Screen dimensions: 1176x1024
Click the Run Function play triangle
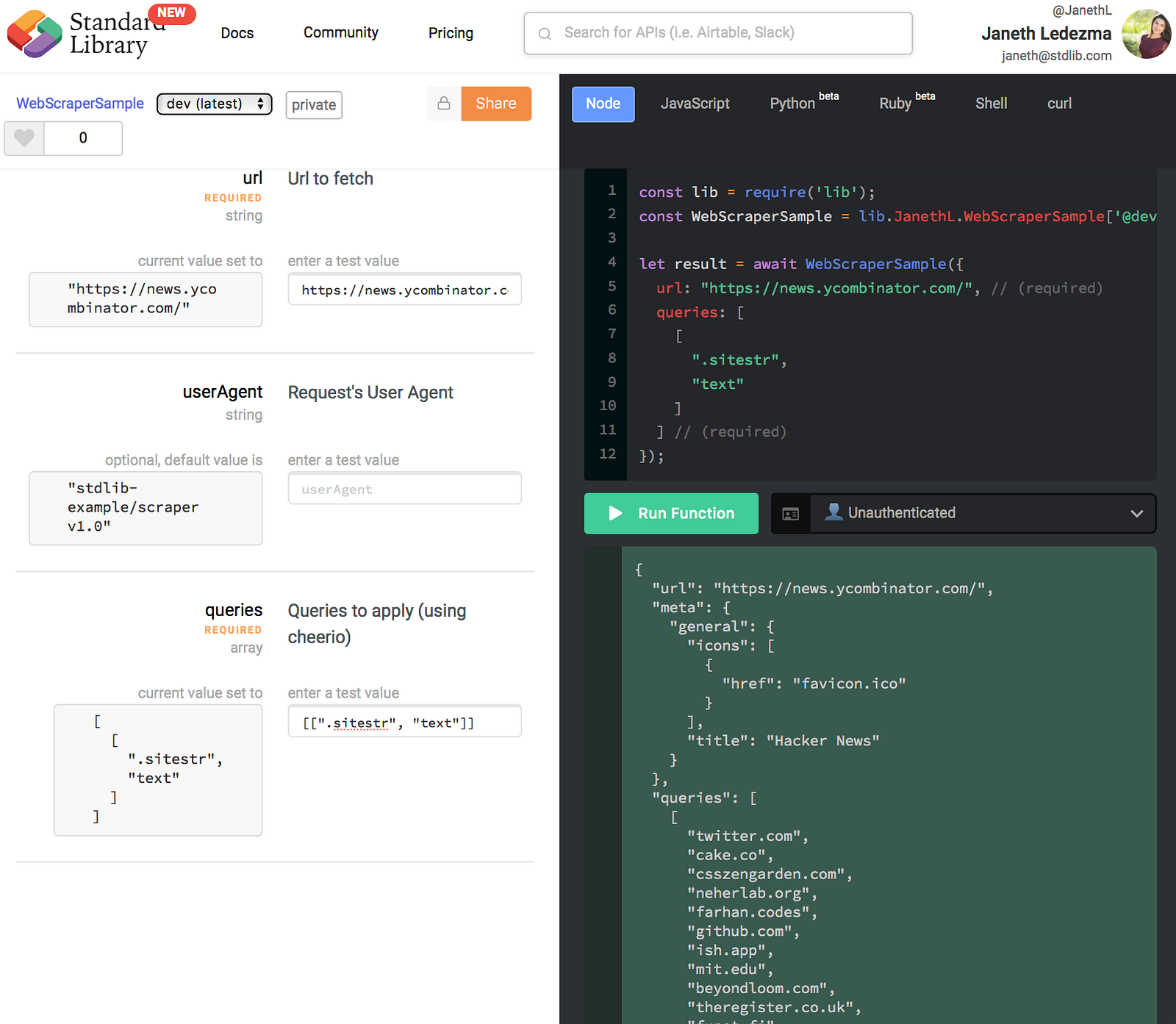click(616, 513)
